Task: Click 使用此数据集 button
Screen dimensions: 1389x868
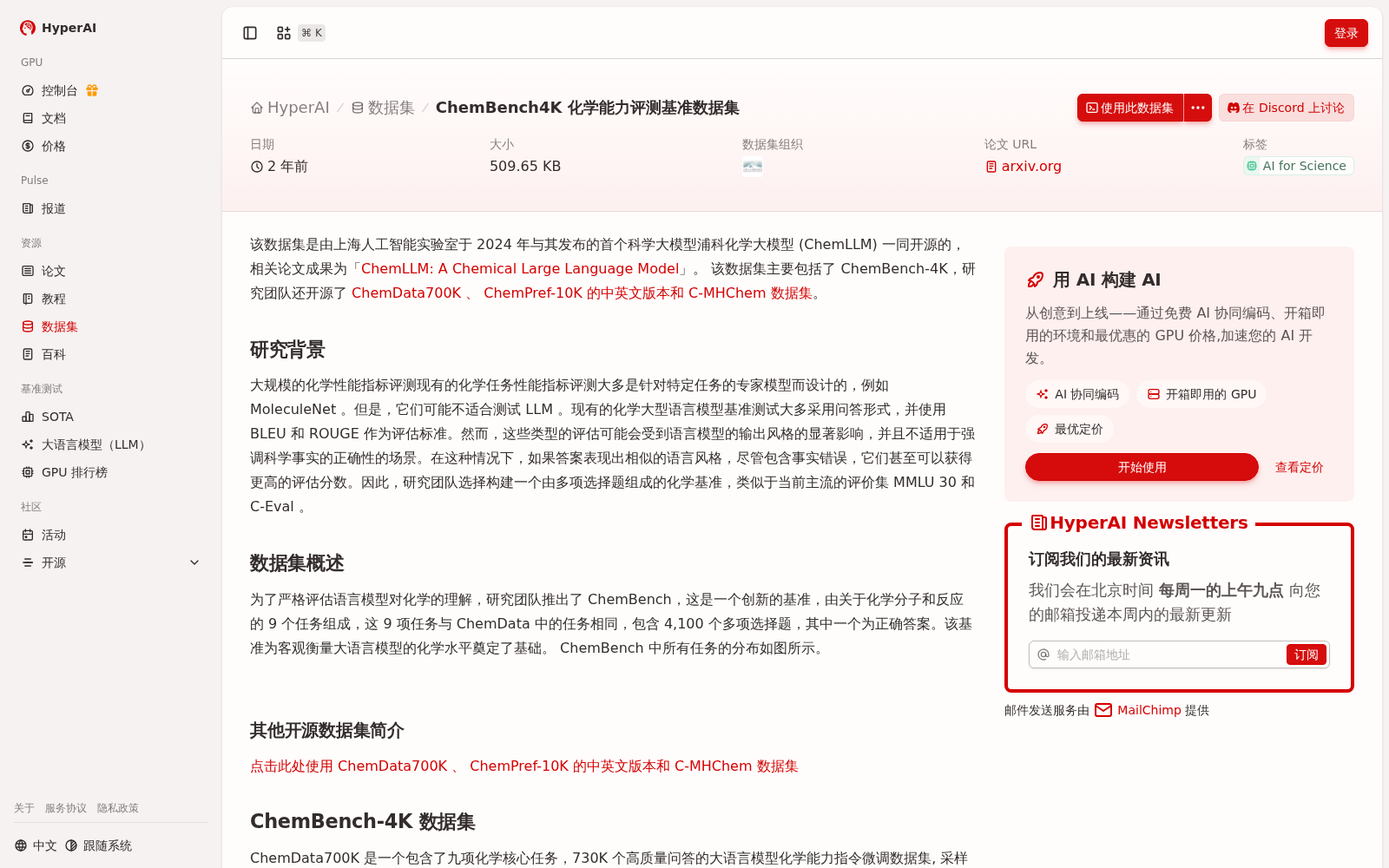Action: [x=1129, y=108]
